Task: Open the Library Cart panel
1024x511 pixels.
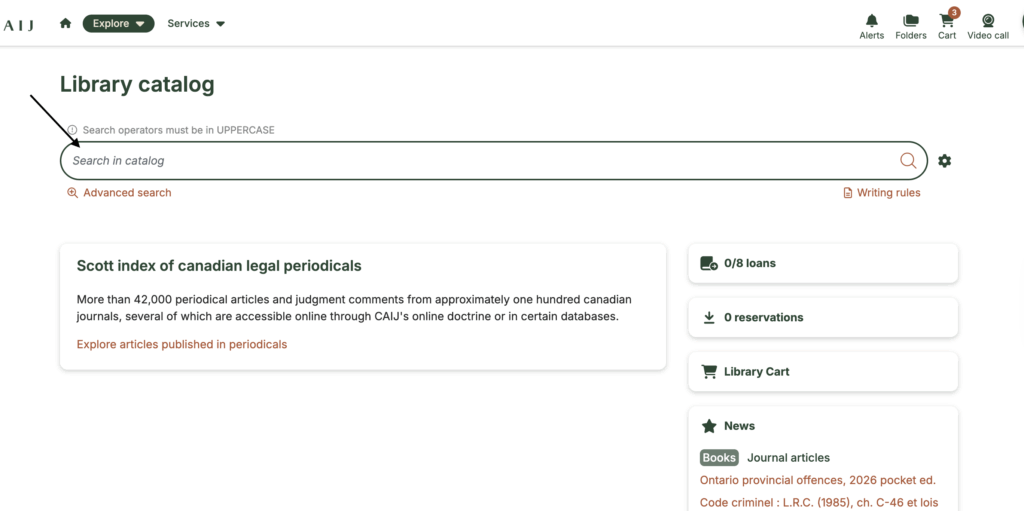Action: point(823,371)
